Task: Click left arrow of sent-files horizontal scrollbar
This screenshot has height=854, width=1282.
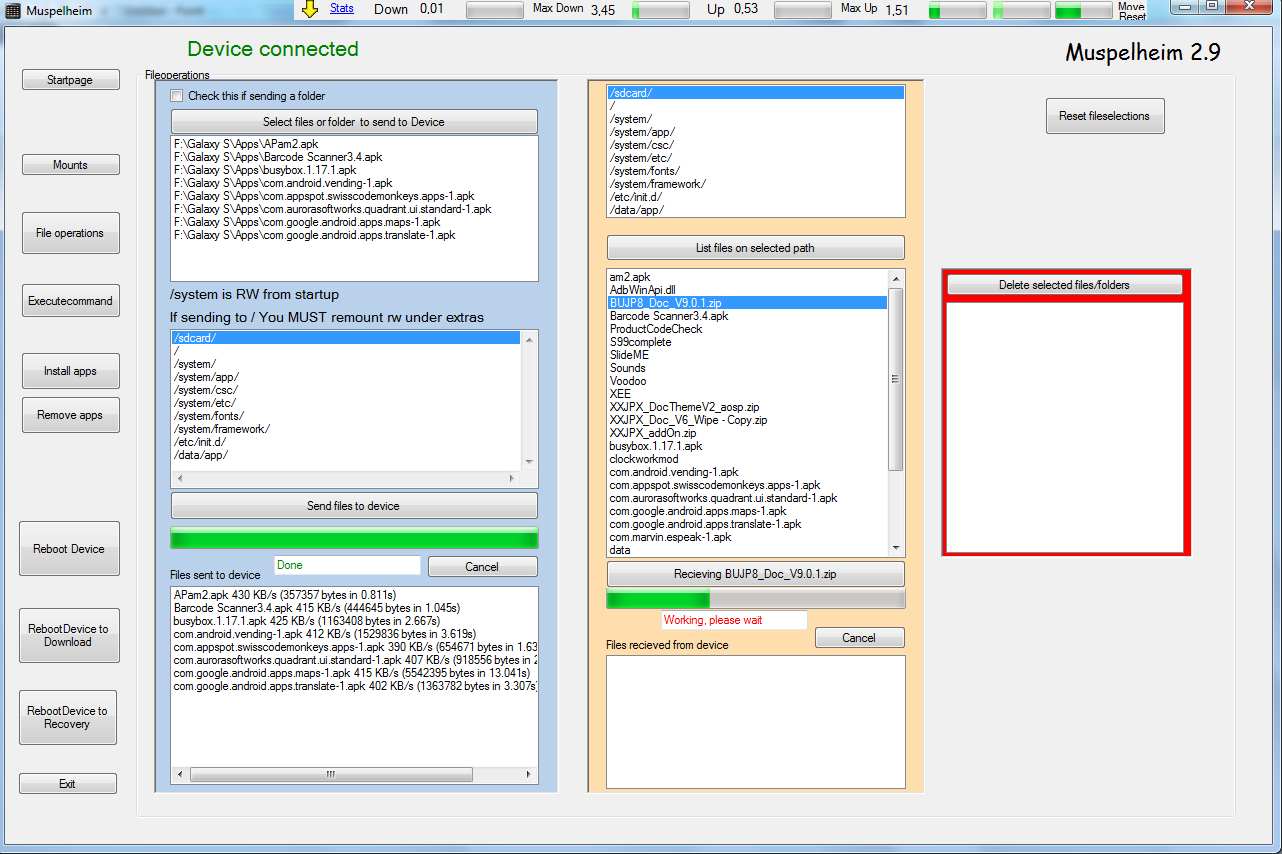Action: [178, 775]
